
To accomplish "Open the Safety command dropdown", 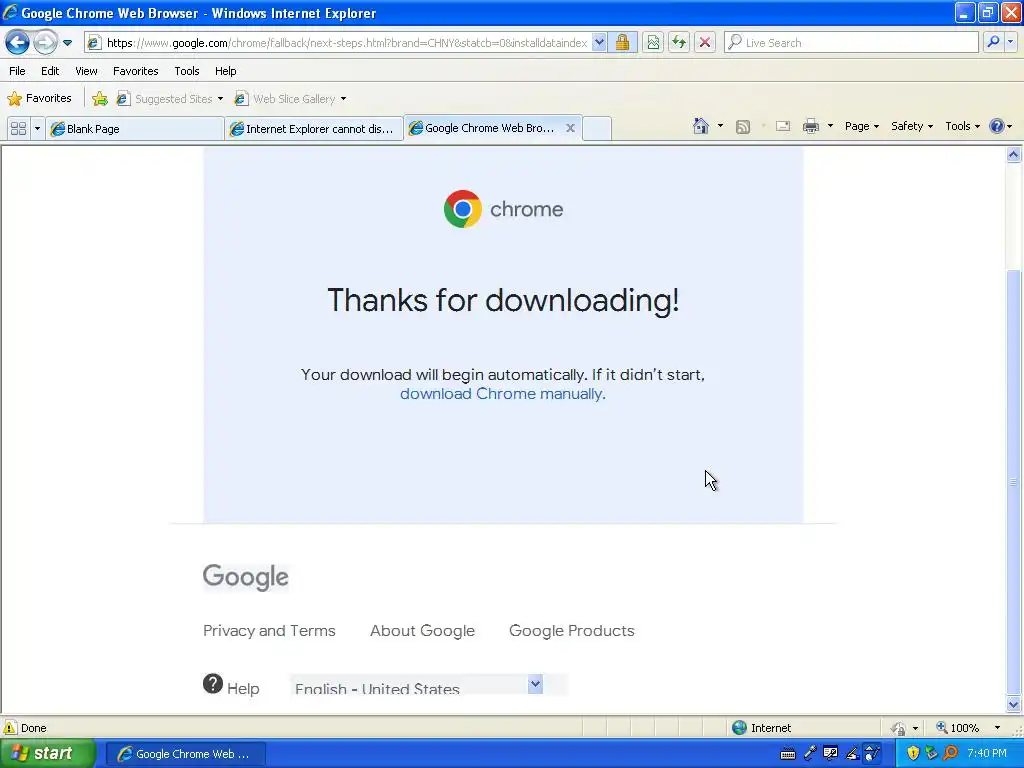I will pos(912,126).
